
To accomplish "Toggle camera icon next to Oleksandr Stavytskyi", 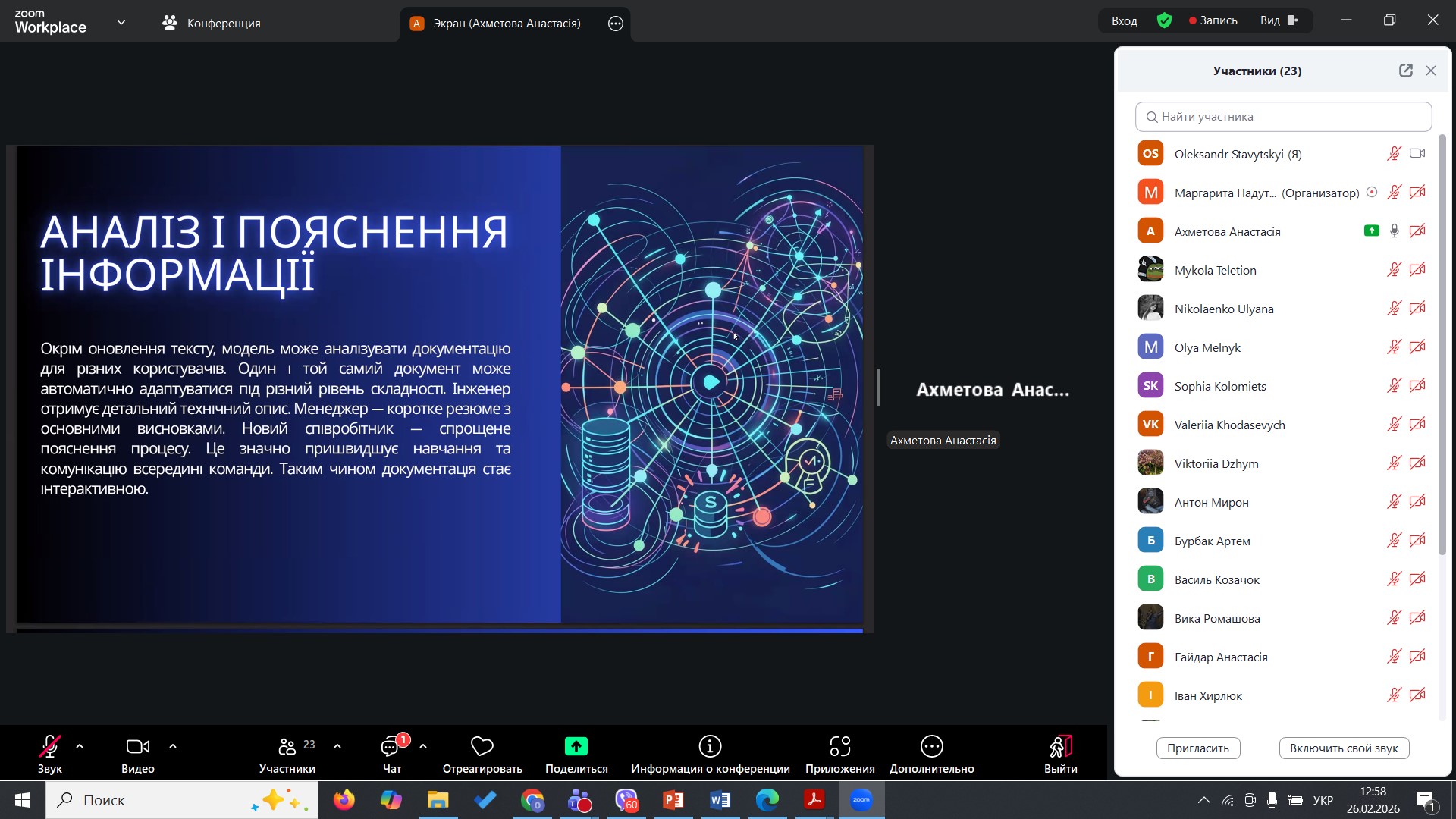I will pyautogui.click(x=1417, y=154).
